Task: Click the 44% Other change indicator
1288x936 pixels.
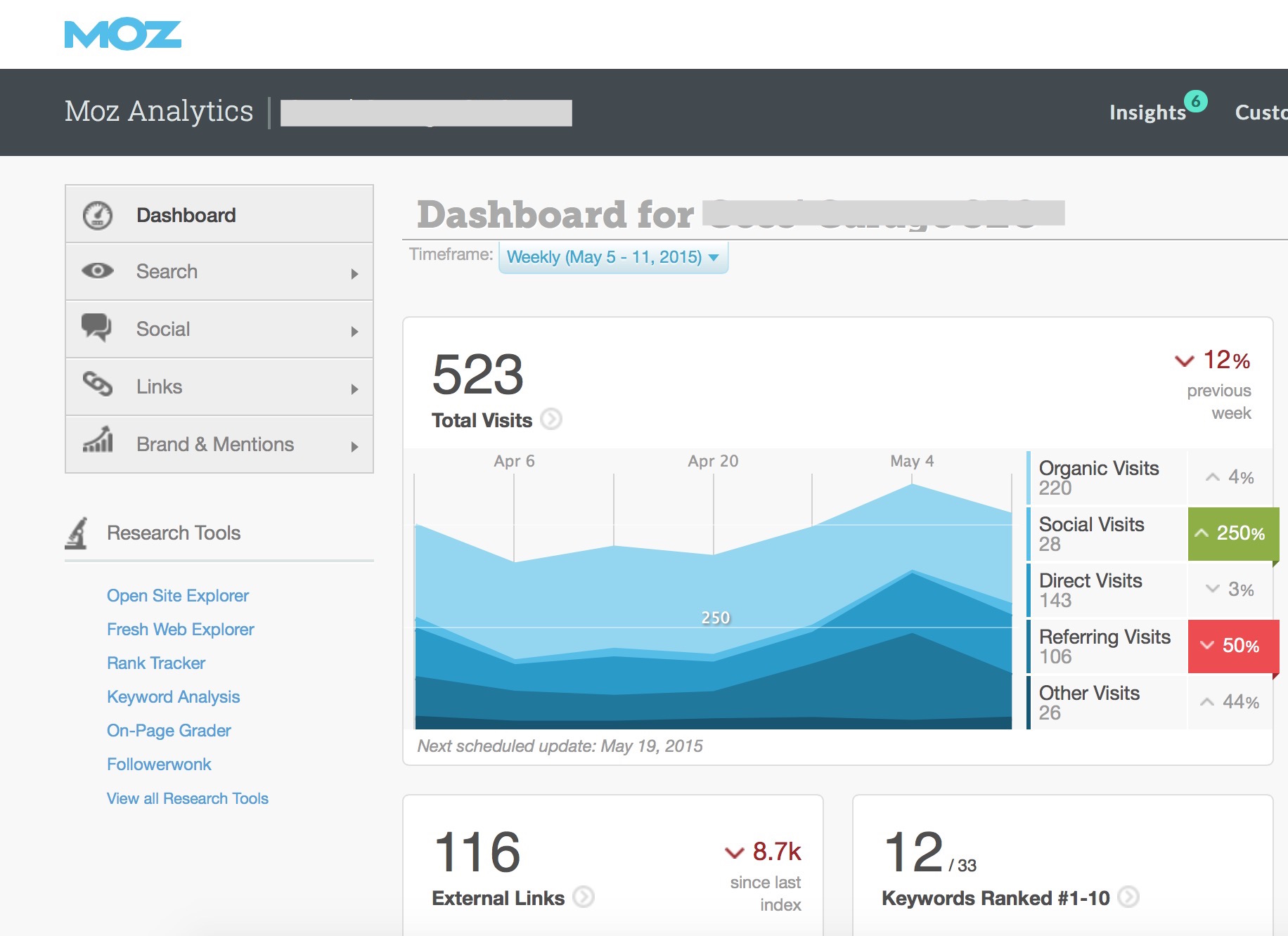Action: (1230, 702)
